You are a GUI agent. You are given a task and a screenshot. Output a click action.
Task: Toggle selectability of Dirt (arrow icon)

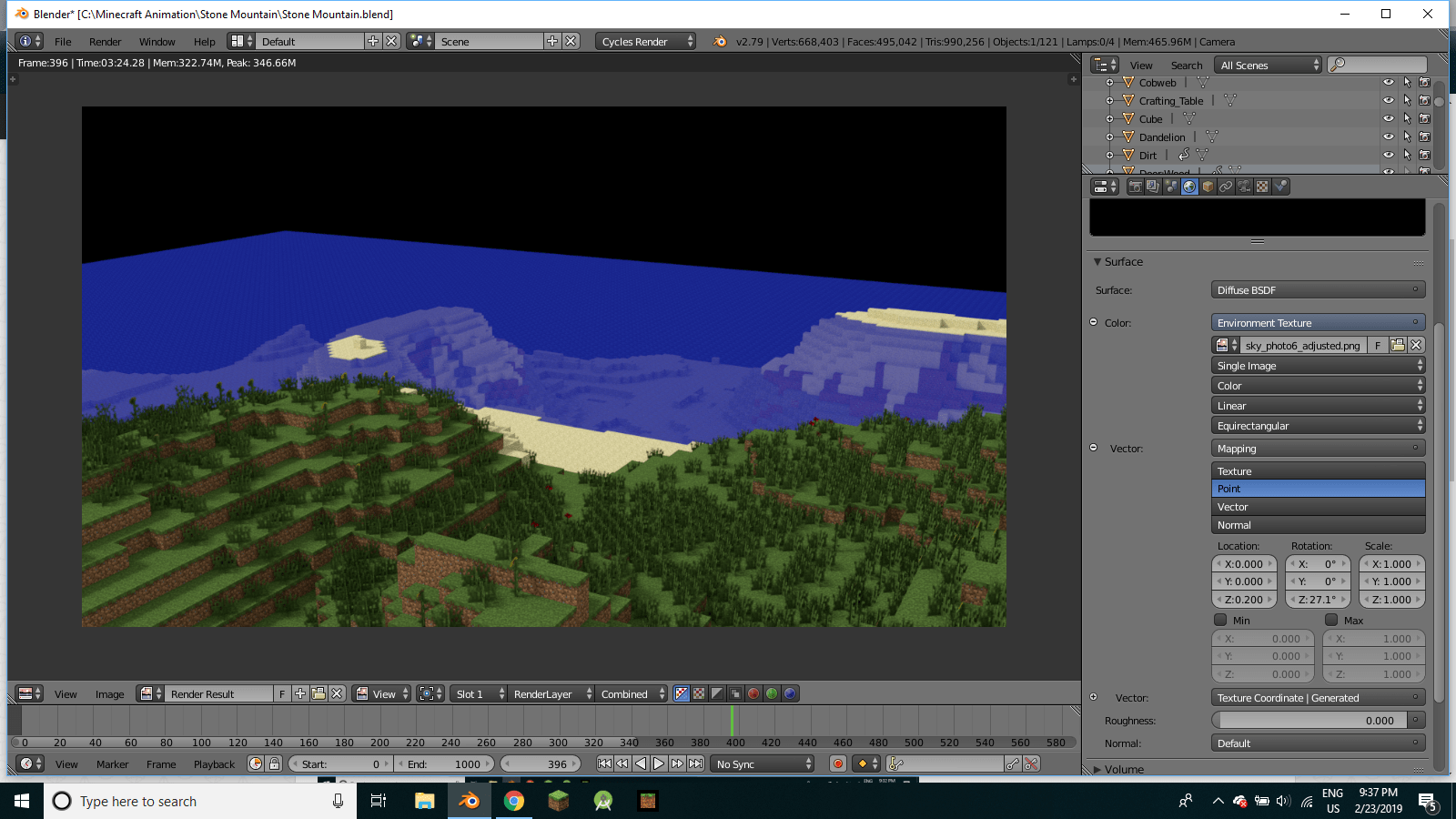(x=1407, y=155)
